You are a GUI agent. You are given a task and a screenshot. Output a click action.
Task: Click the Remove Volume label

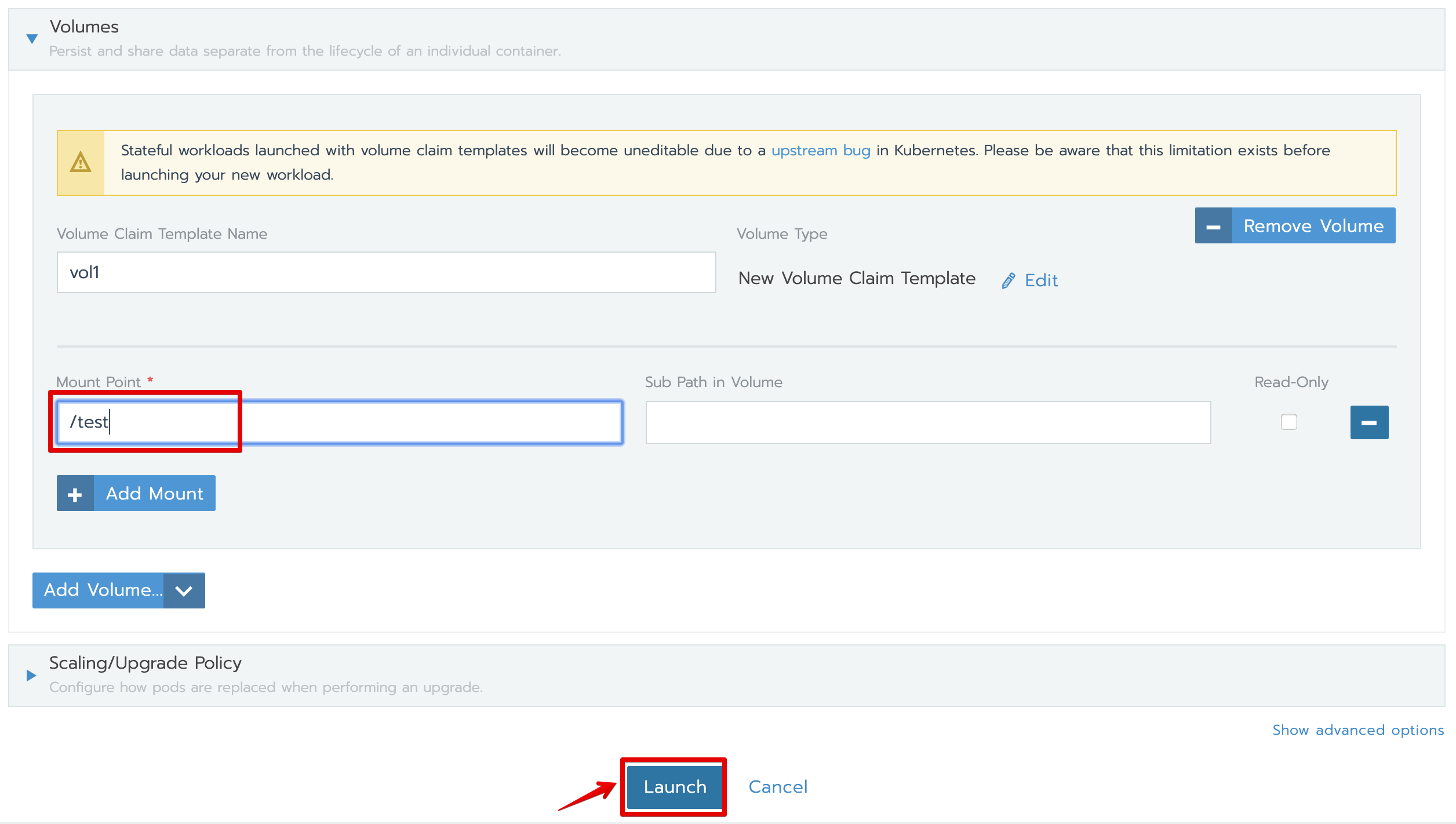tap(1313, 226)
